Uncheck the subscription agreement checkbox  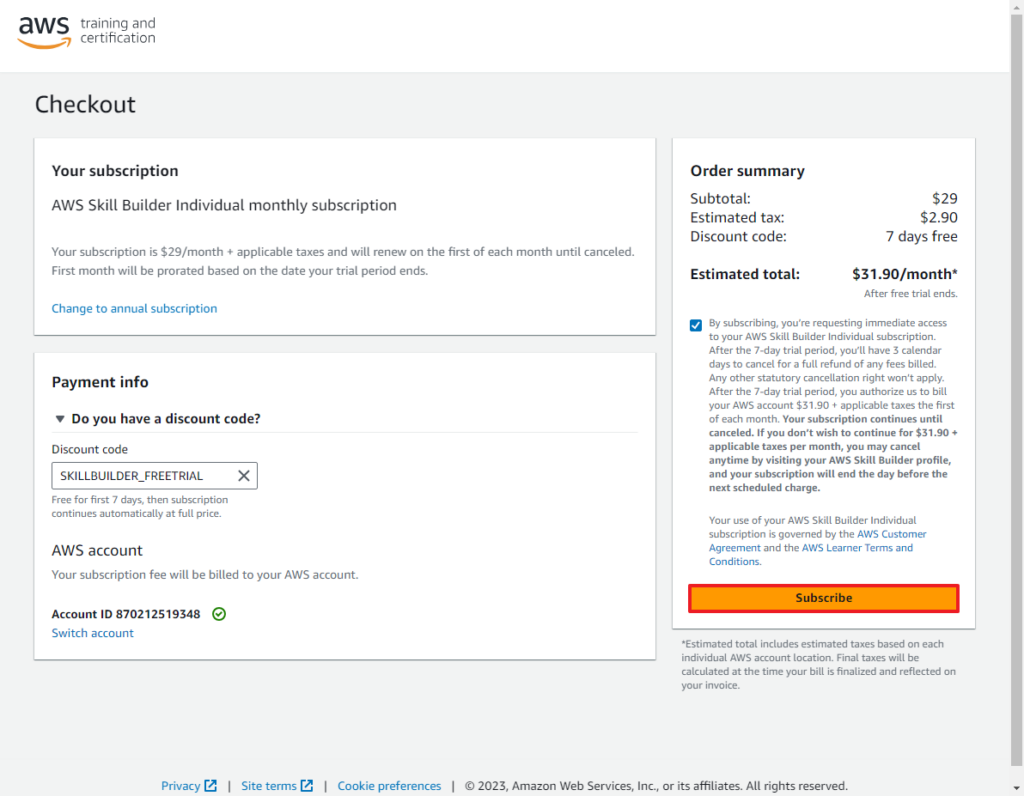click(x=696, y=325)
